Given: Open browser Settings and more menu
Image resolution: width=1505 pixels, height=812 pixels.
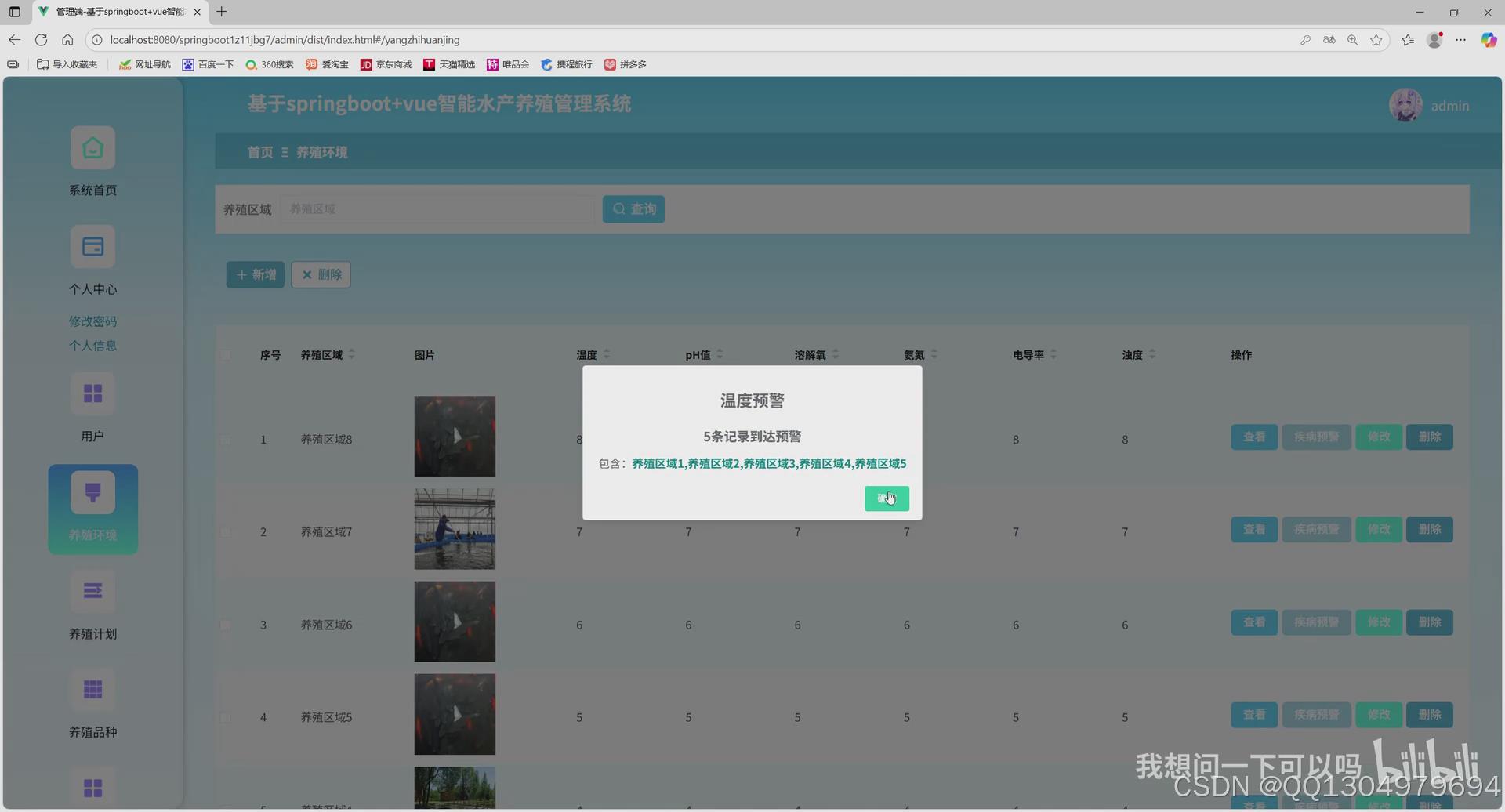Looking at the screenshot, I should click(x=1461, y=40).
